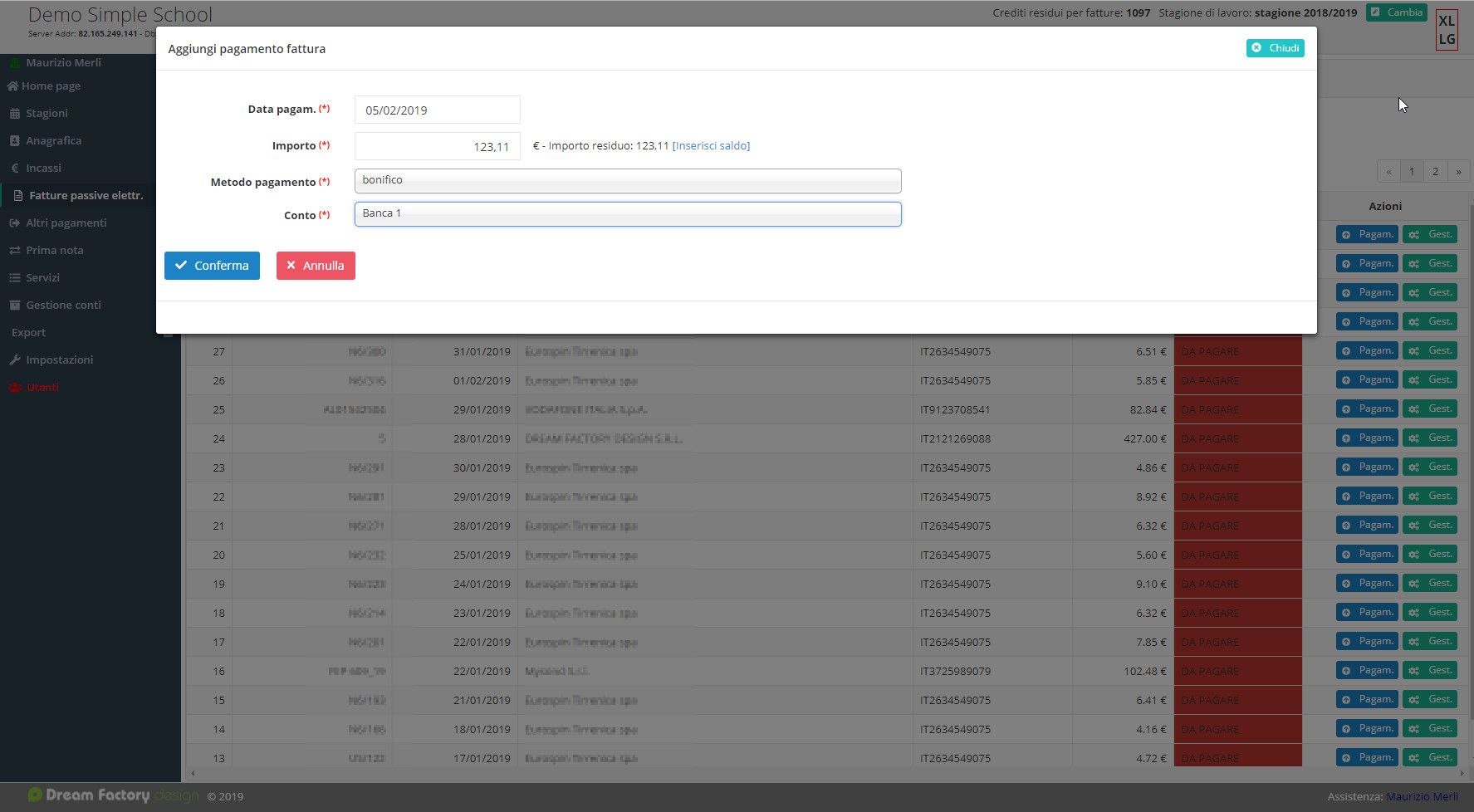Select Fatture passive elettr. sidebar item
1474x812 pixels.
pyautogui.click(x=86, y=195)
